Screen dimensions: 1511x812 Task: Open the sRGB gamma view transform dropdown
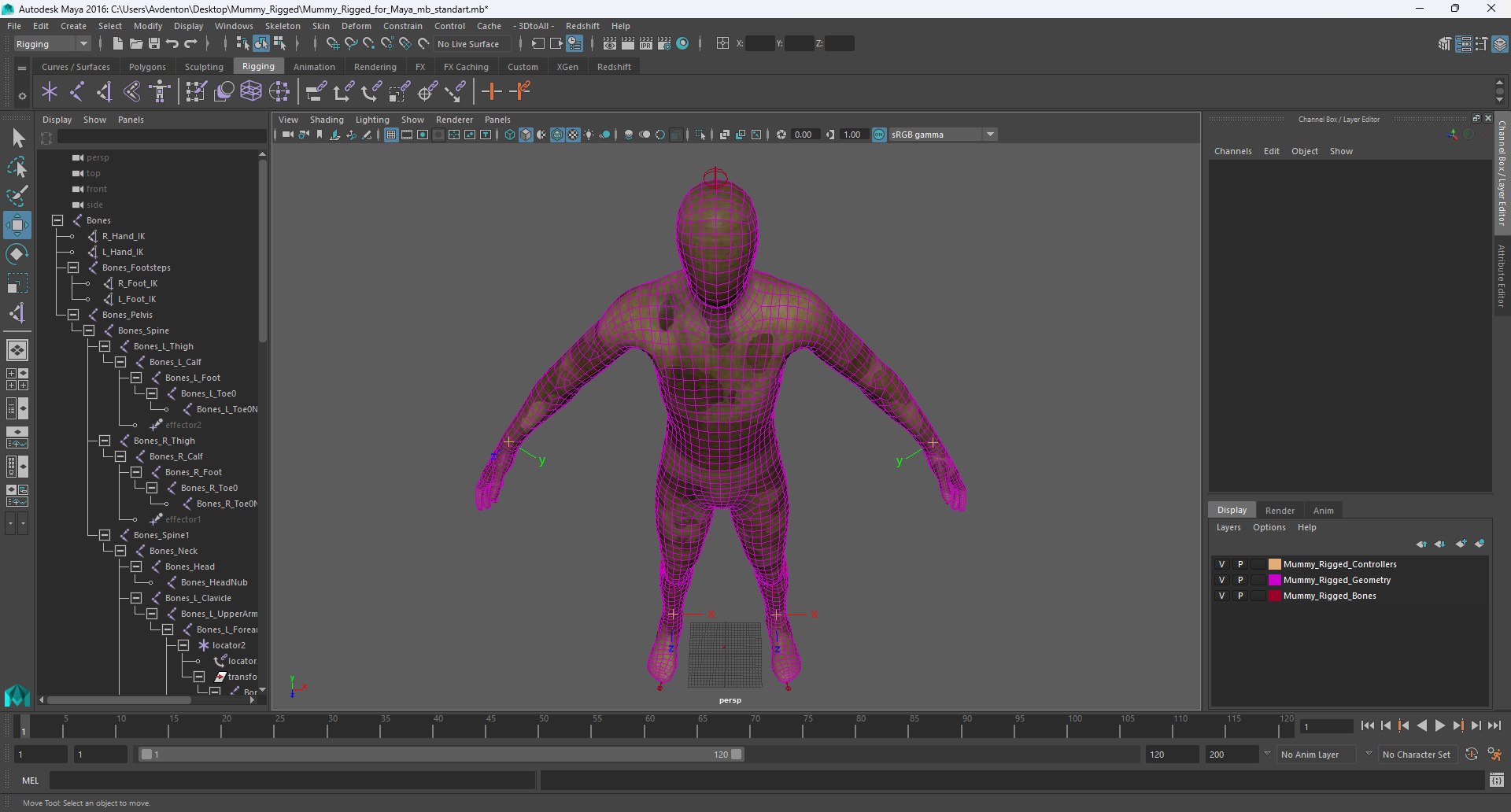coord(943,135)
